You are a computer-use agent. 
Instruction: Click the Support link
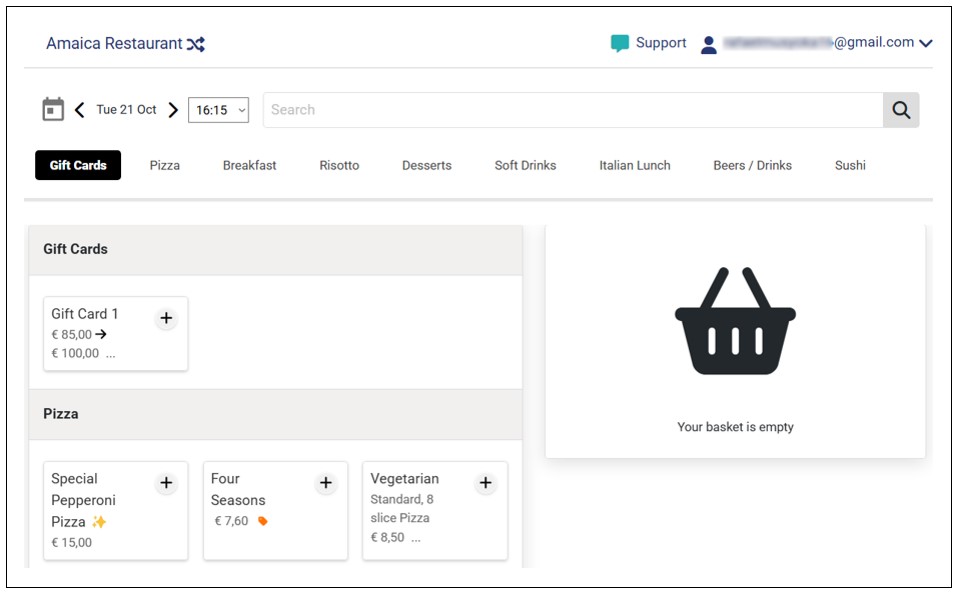point(661,43)
